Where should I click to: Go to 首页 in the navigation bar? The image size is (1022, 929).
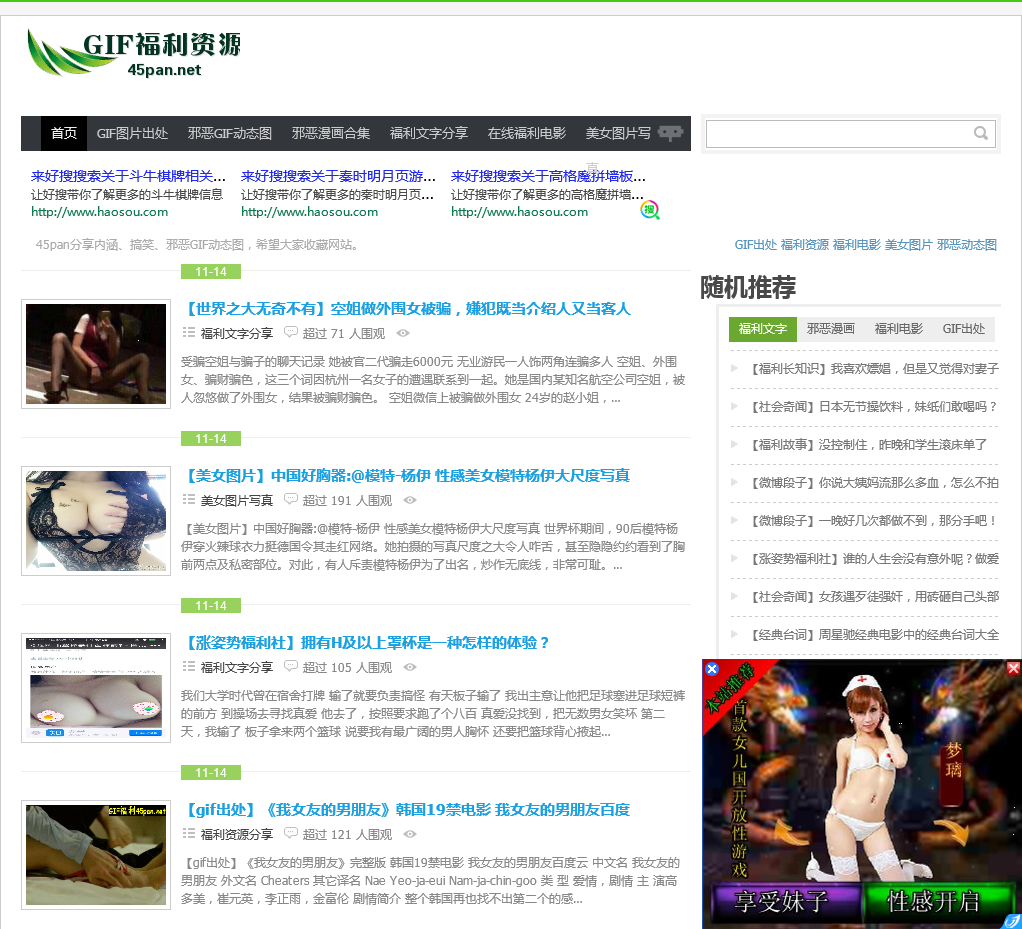tap(64, 133)
